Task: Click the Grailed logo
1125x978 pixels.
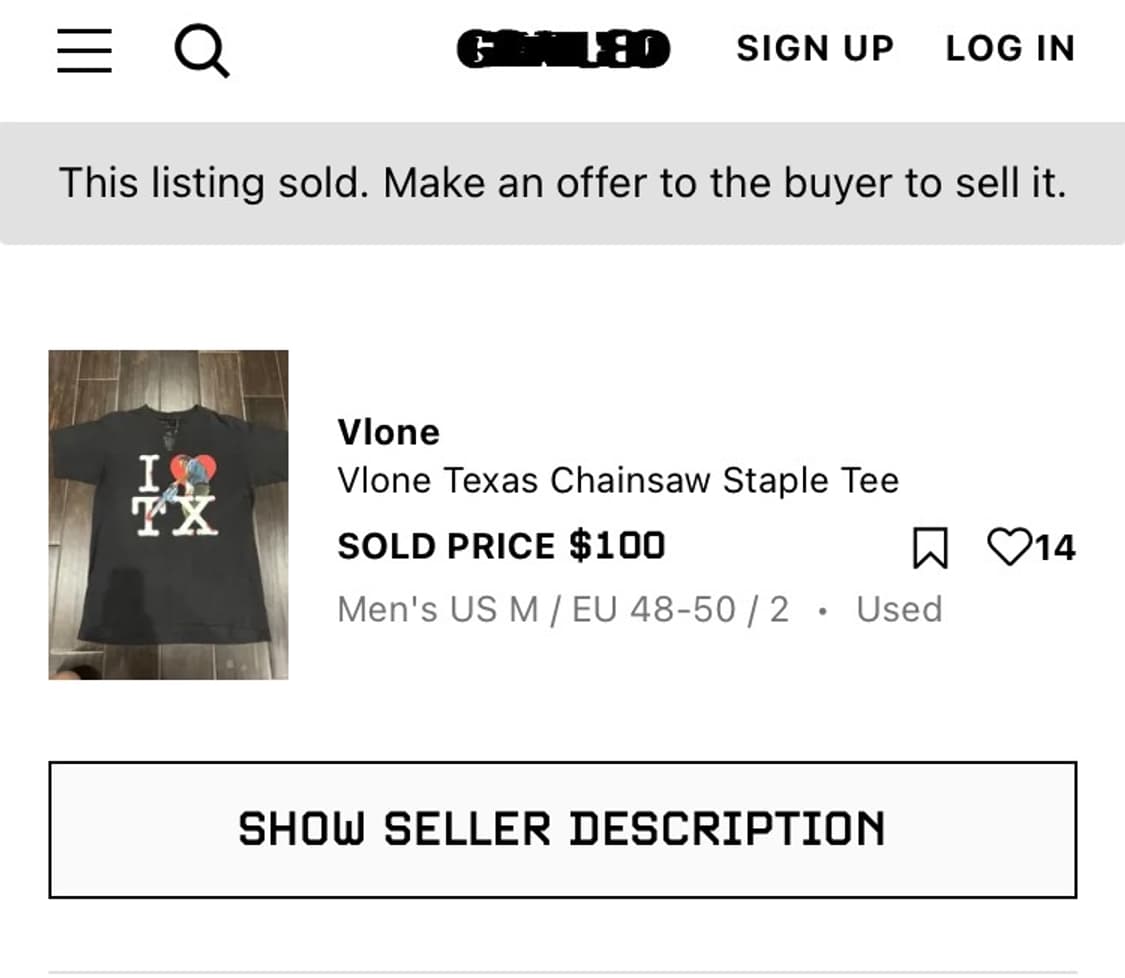Action: 562,49
